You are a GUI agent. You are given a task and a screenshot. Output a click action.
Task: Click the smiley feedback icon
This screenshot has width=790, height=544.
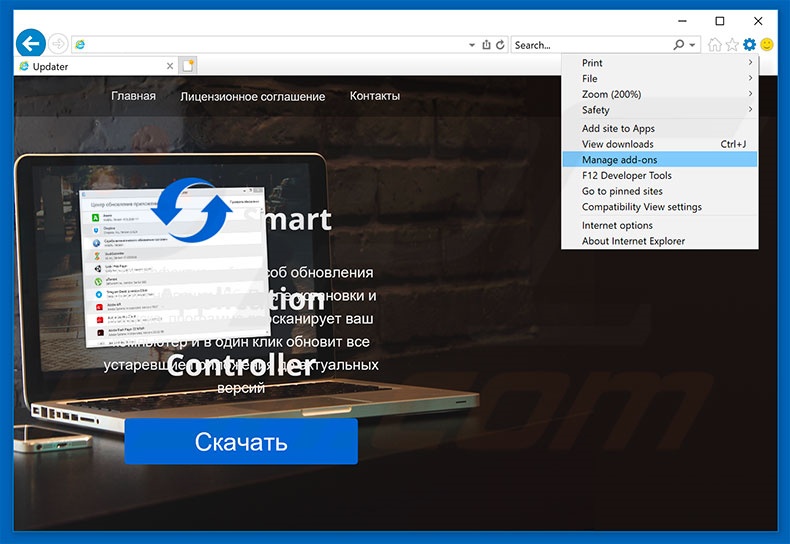[x=767, y=45]
